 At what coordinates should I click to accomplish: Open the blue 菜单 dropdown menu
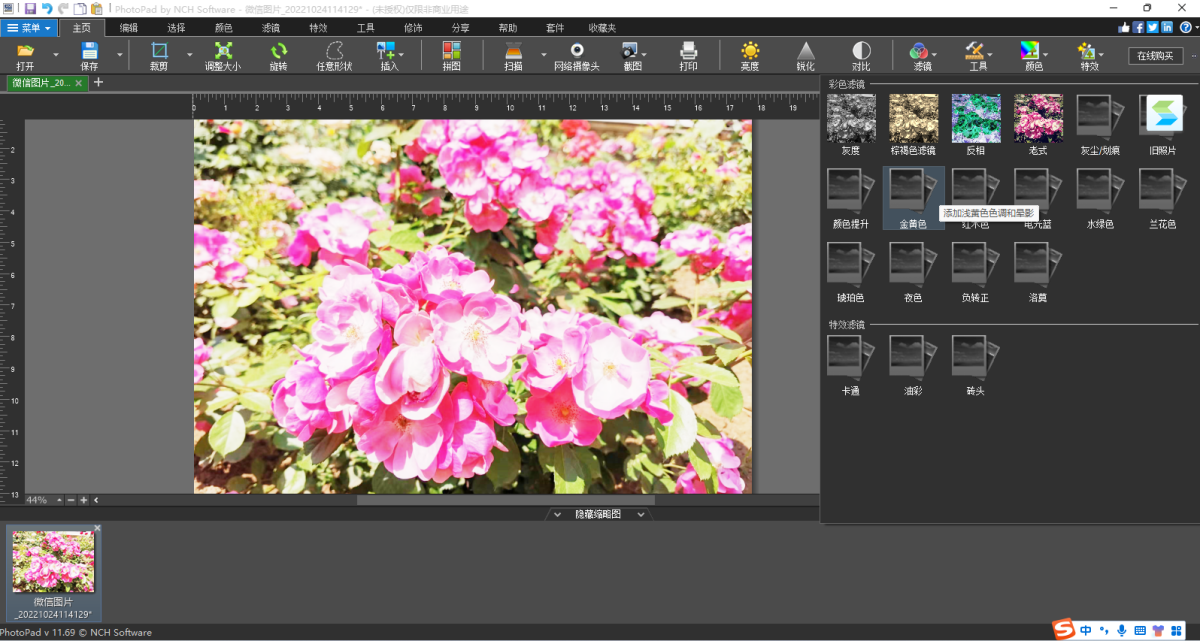[x=29, y=28]
